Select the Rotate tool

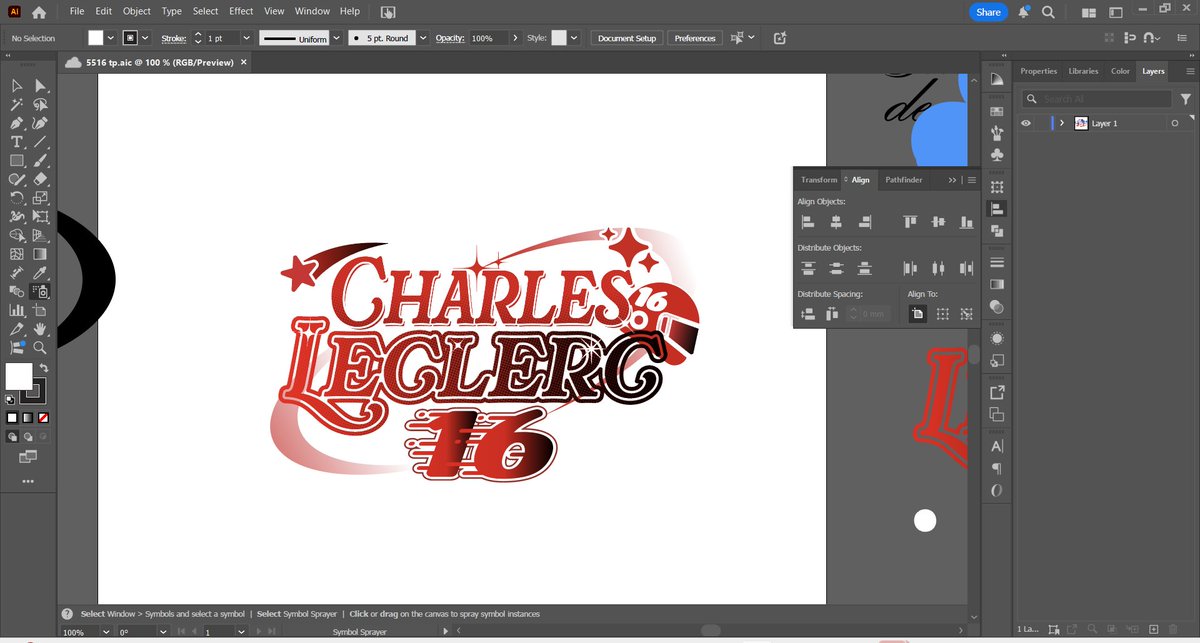(x=17, y=198)
